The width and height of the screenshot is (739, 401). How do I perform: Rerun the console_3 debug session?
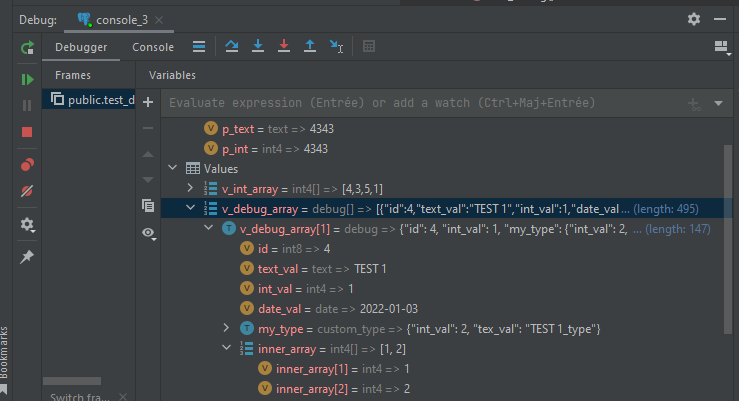tap(27, 48)
